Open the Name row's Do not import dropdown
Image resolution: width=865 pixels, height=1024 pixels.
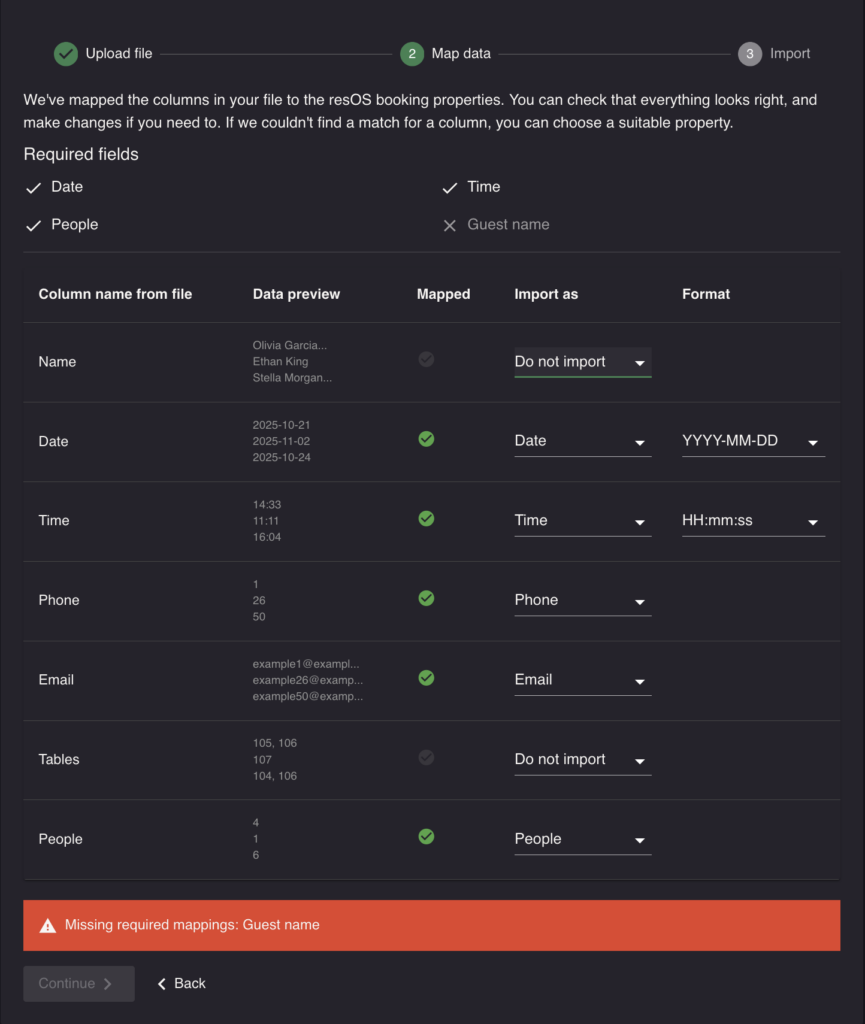(582, 362)
